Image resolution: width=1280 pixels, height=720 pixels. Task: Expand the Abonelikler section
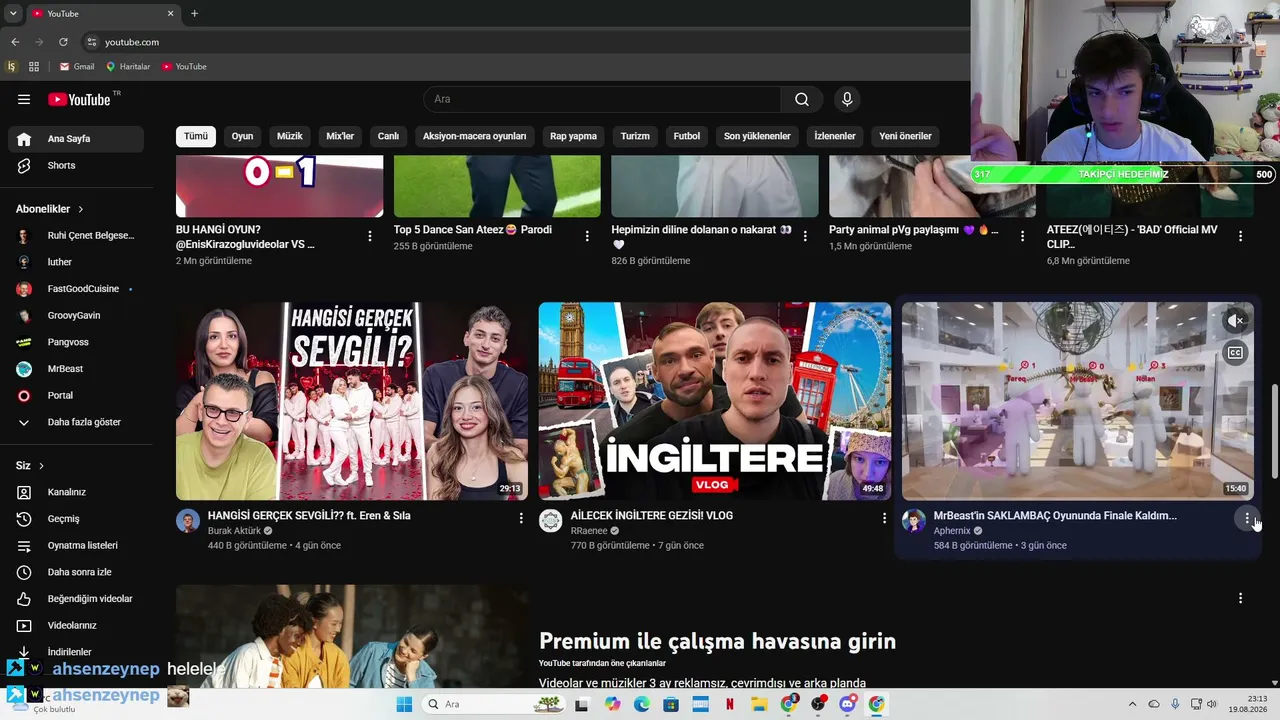click(x=50, y=209)
